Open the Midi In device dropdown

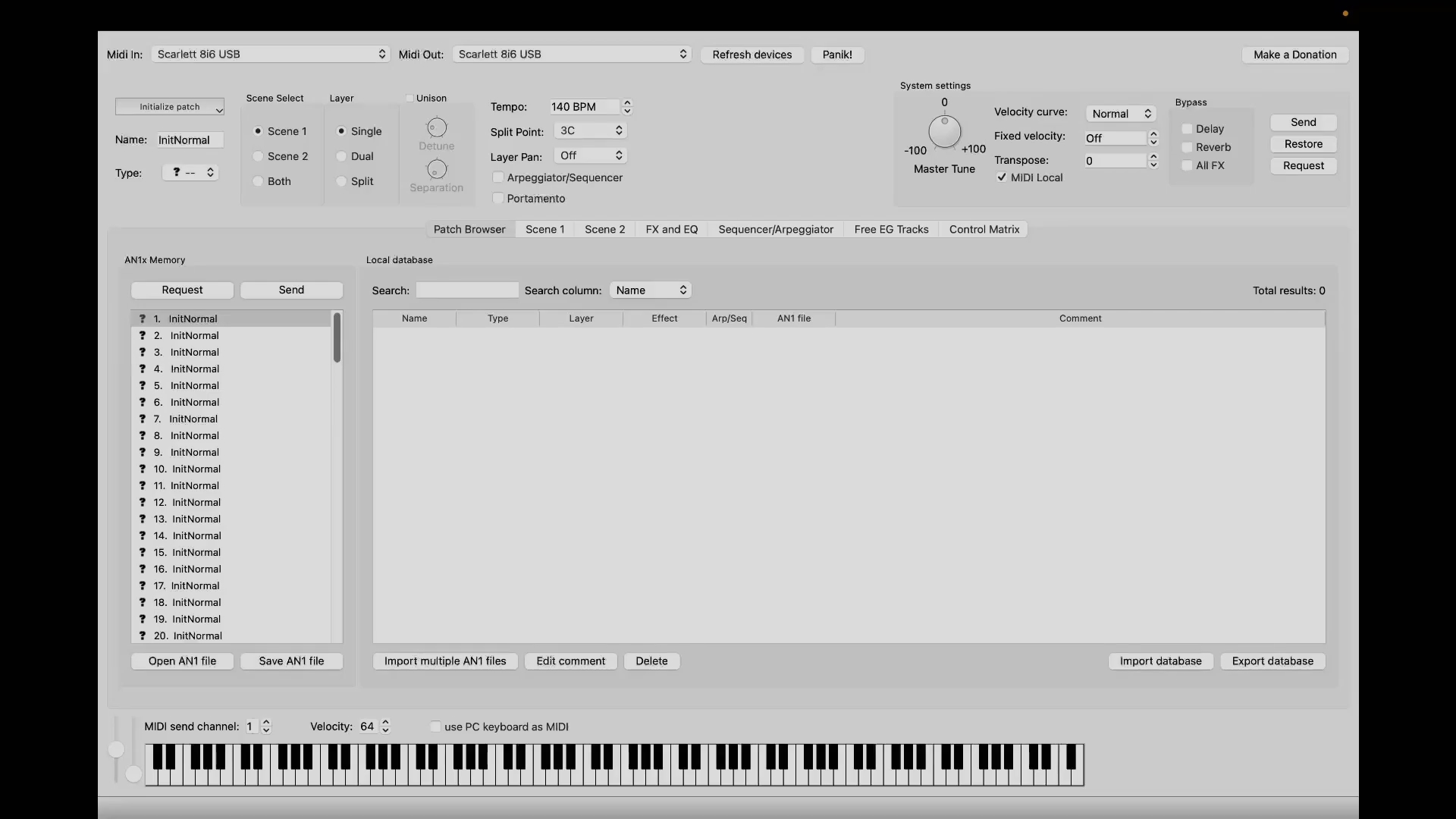click(271, 55)
